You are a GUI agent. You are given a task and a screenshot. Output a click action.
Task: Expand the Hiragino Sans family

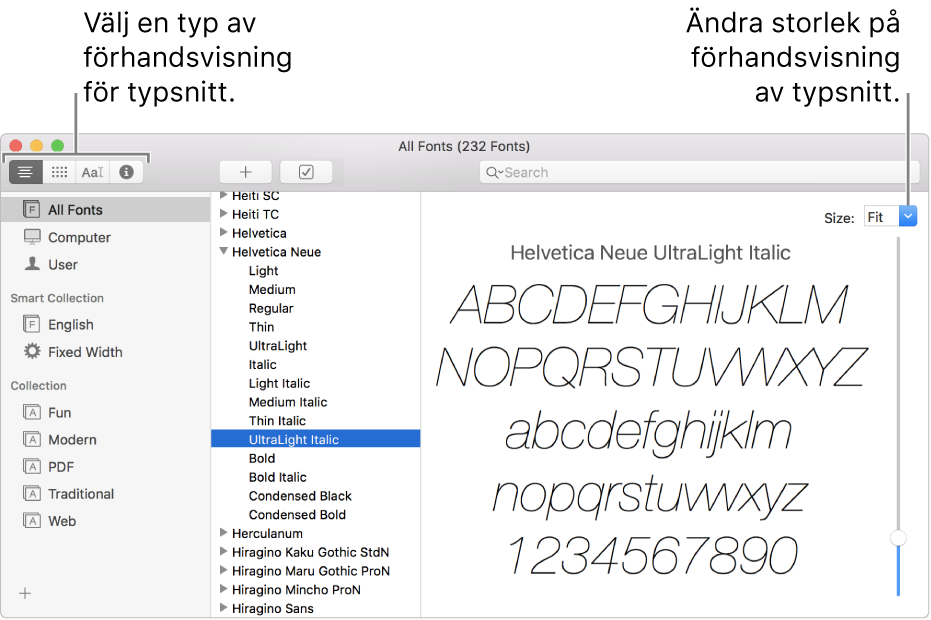tap(224, 608)
